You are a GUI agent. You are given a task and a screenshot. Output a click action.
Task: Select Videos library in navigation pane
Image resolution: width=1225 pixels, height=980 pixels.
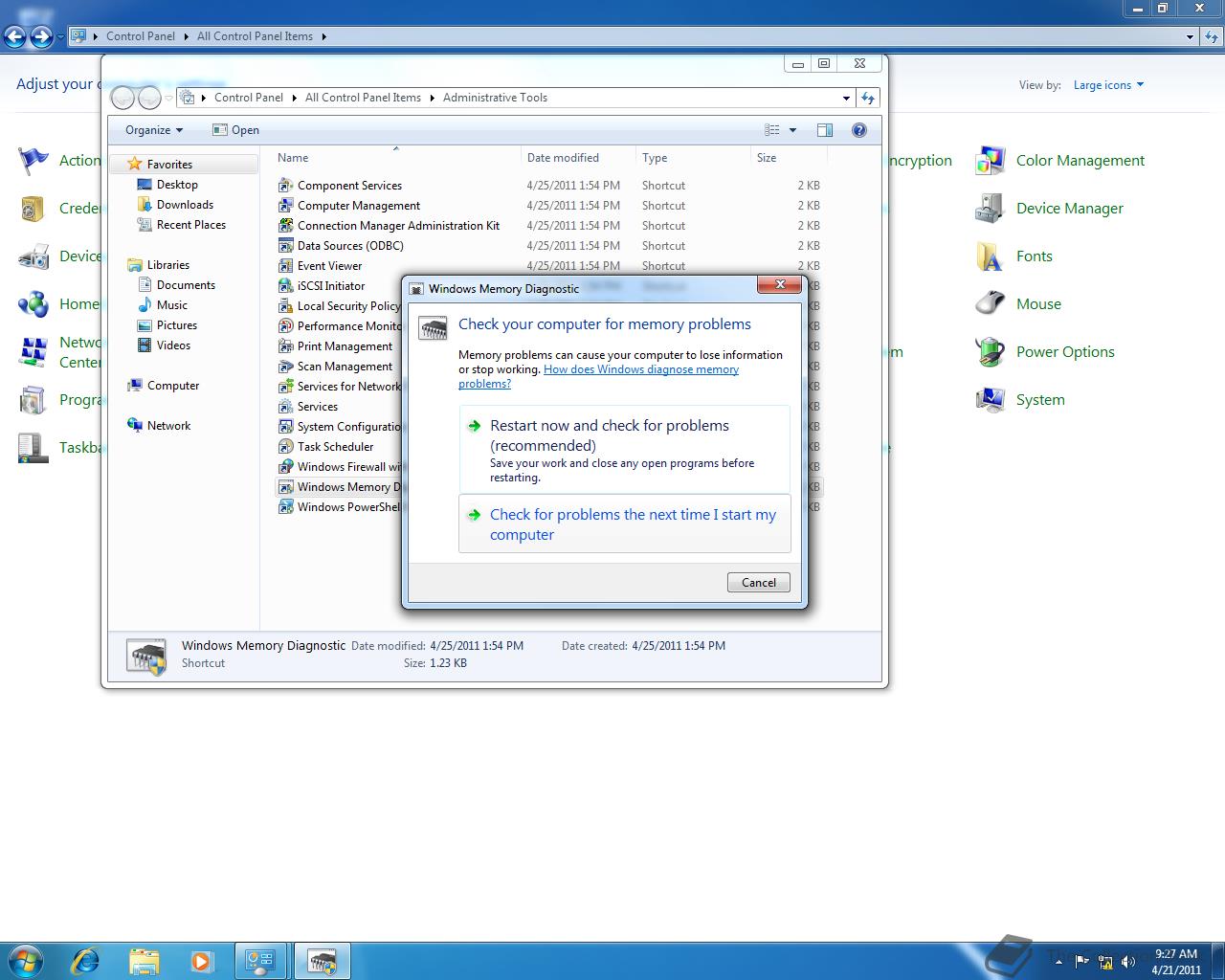pyautogui.click(x=165, y=345)
